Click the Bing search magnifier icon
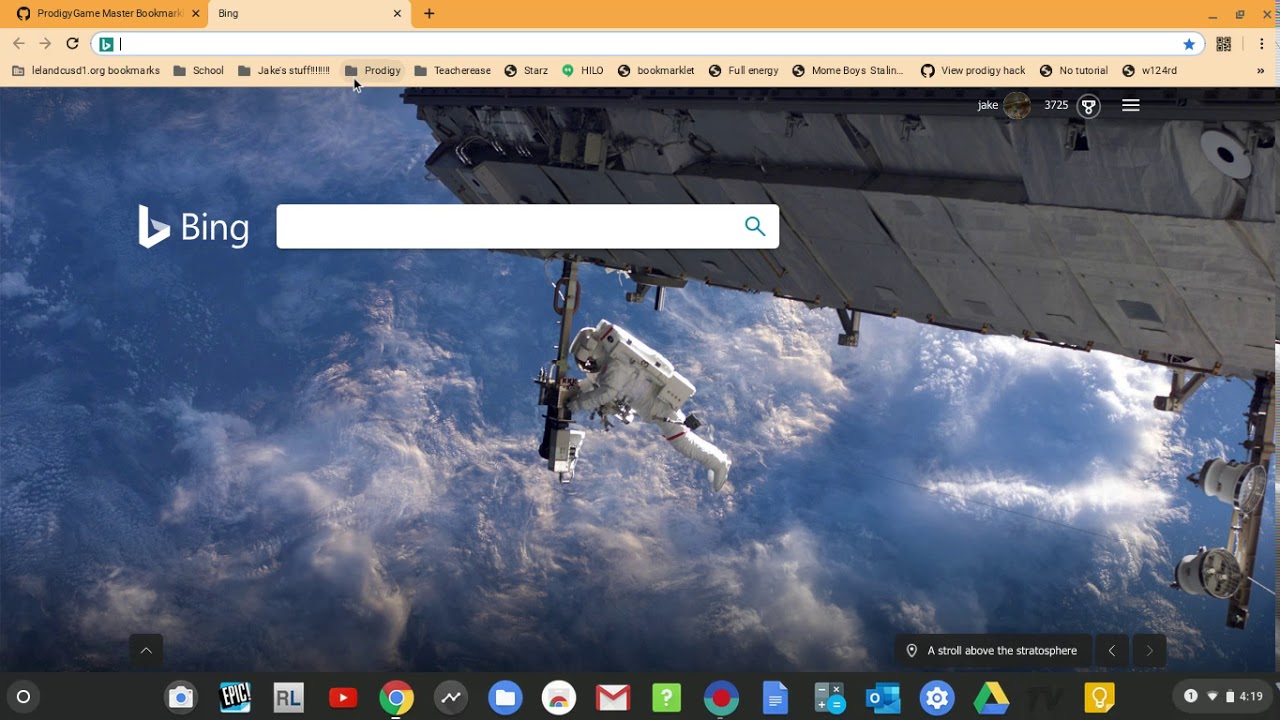Image resolution: width=1280 pixels, height=720 pixels. pos(755,227)
